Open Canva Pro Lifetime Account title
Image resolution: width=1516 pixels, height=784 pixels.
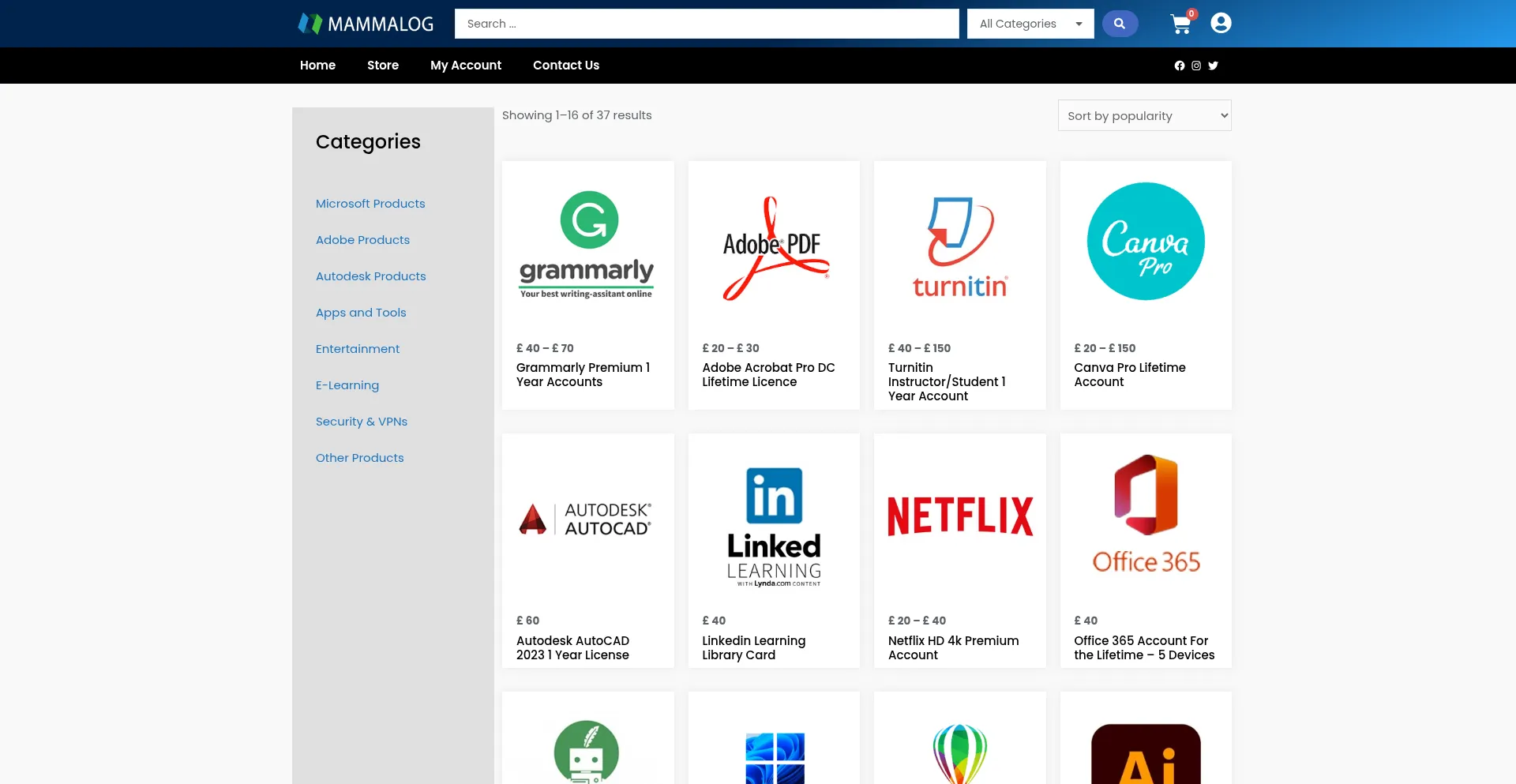click(x=1129, y=375)
